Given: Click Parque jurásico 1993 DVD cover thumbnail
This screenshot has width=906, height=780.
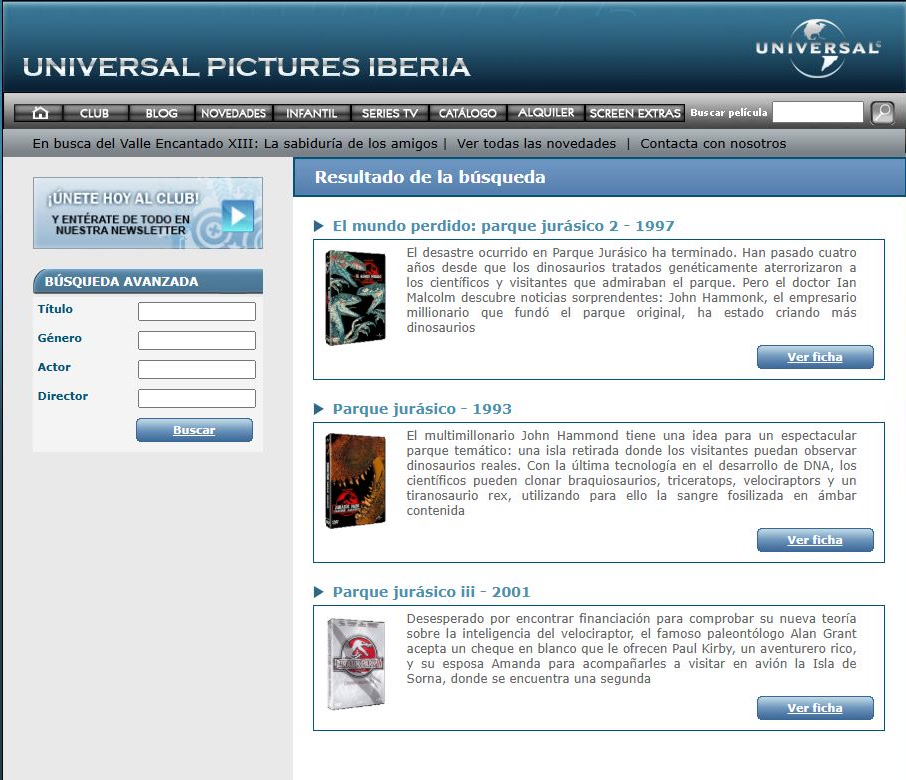Looking at the screenshot, I should pos(355,480).
